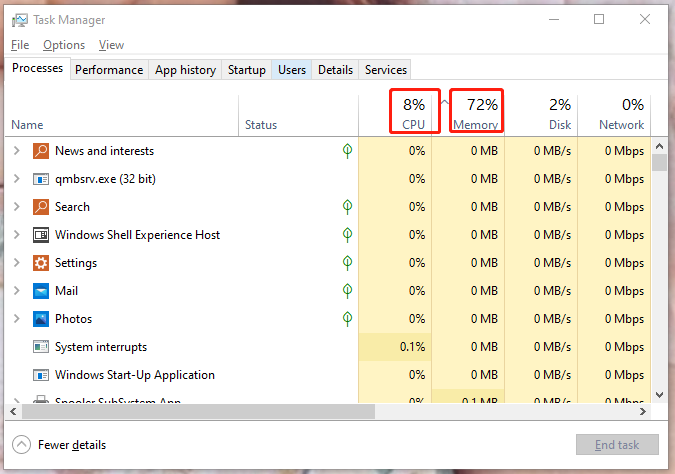Click the Windows Shell Experience Host icon
675x474 pixels.
41,235
